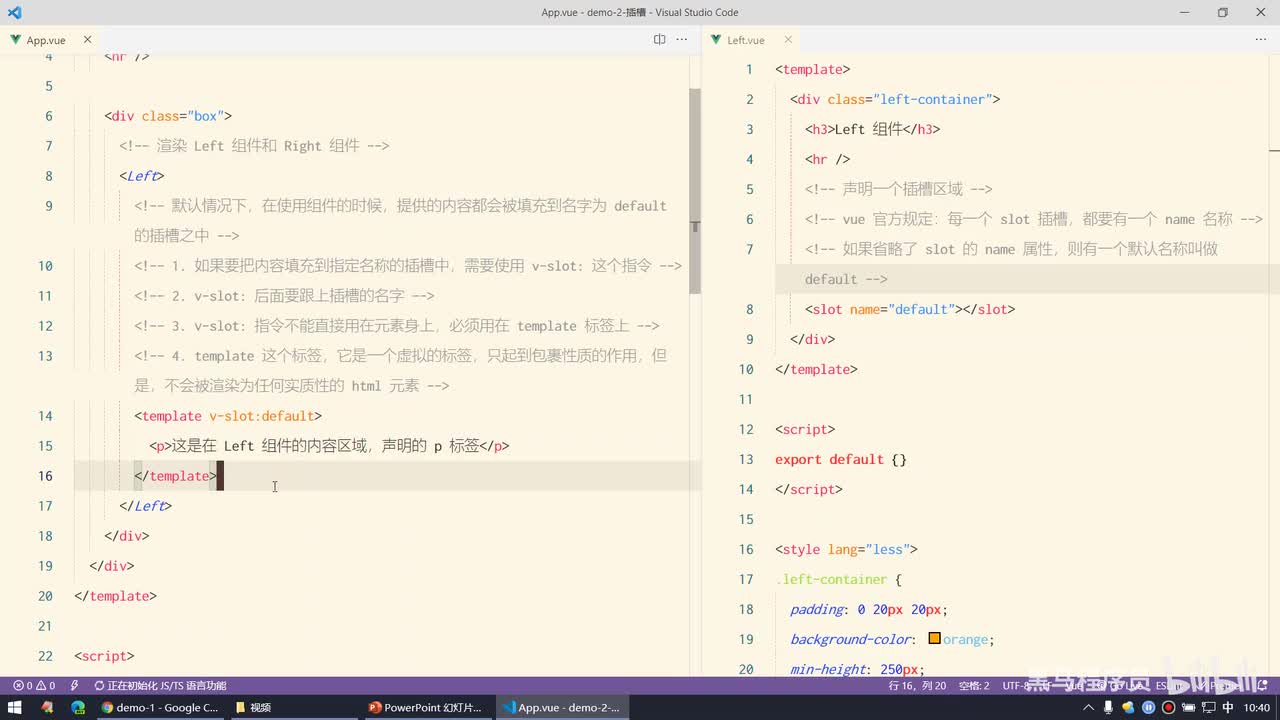
Task: Close the Left.vue tab
Action: click(x=788, y=40)
